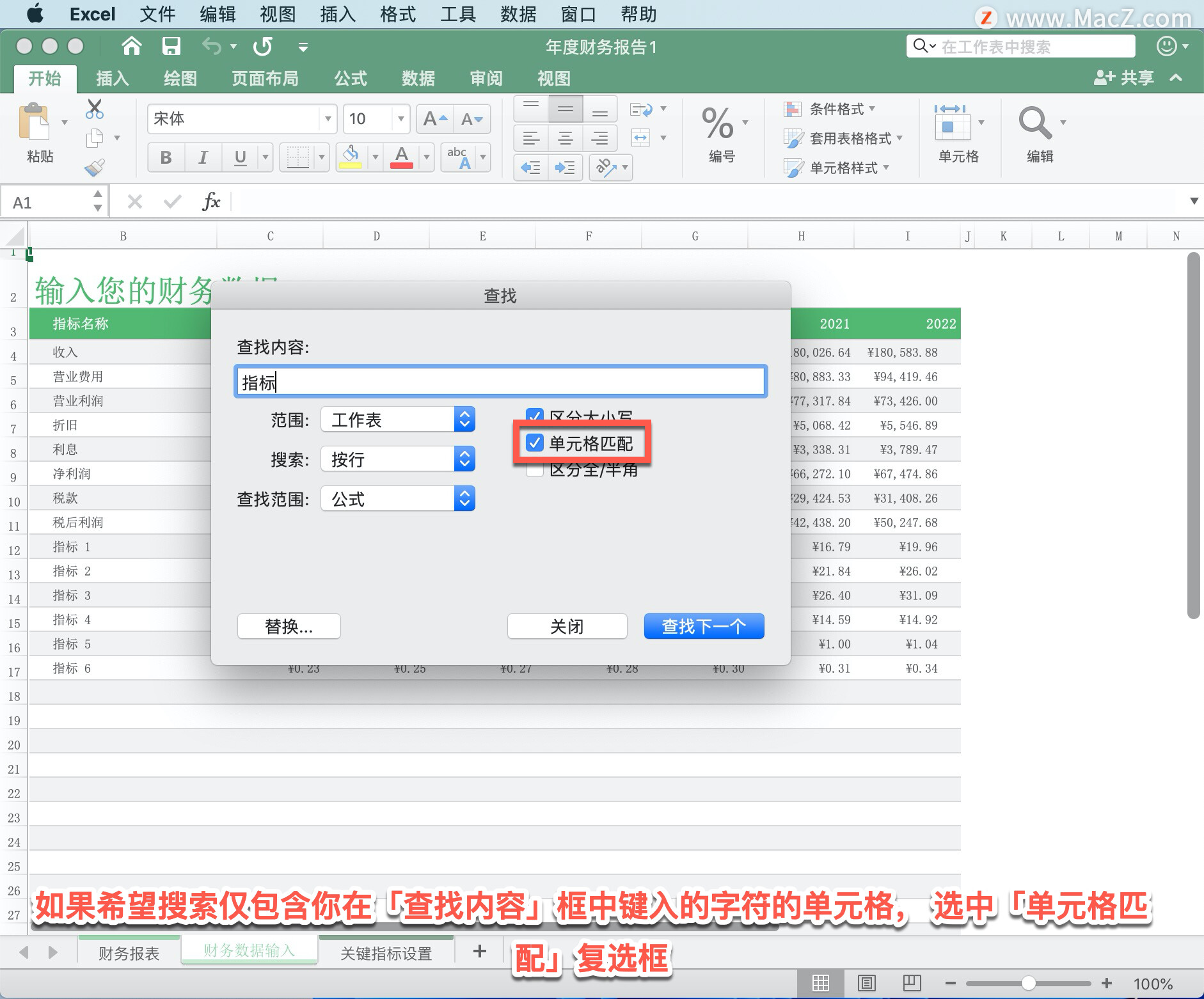Click the text orientation icon
The height and width of the screenshot is (999, 1204).
[605, 168]
